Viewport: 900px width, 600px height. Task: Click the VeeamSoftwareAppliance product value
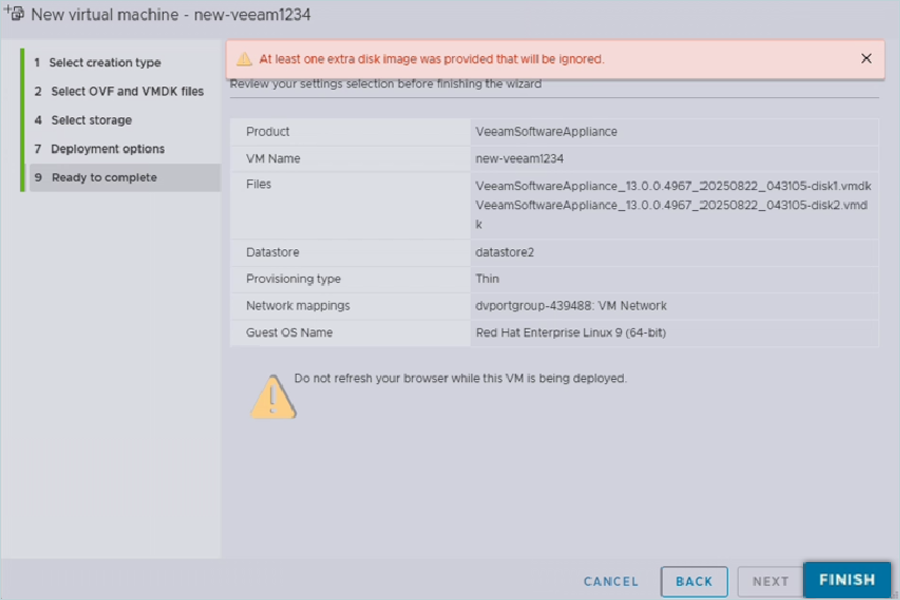pyautogui.click(x=546, y=132)
